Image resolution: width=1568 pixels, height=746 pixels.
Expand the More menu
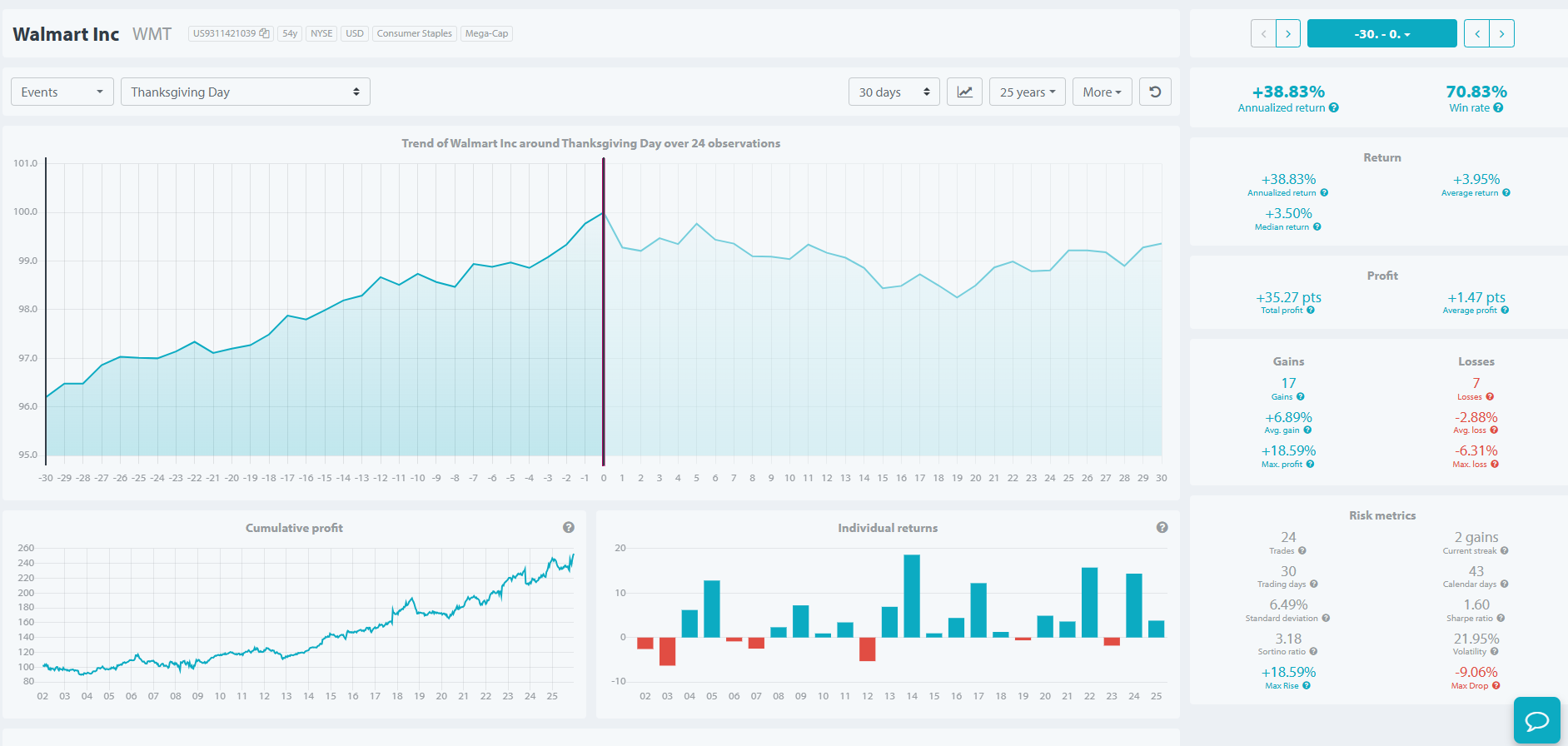pos(1103,92)
